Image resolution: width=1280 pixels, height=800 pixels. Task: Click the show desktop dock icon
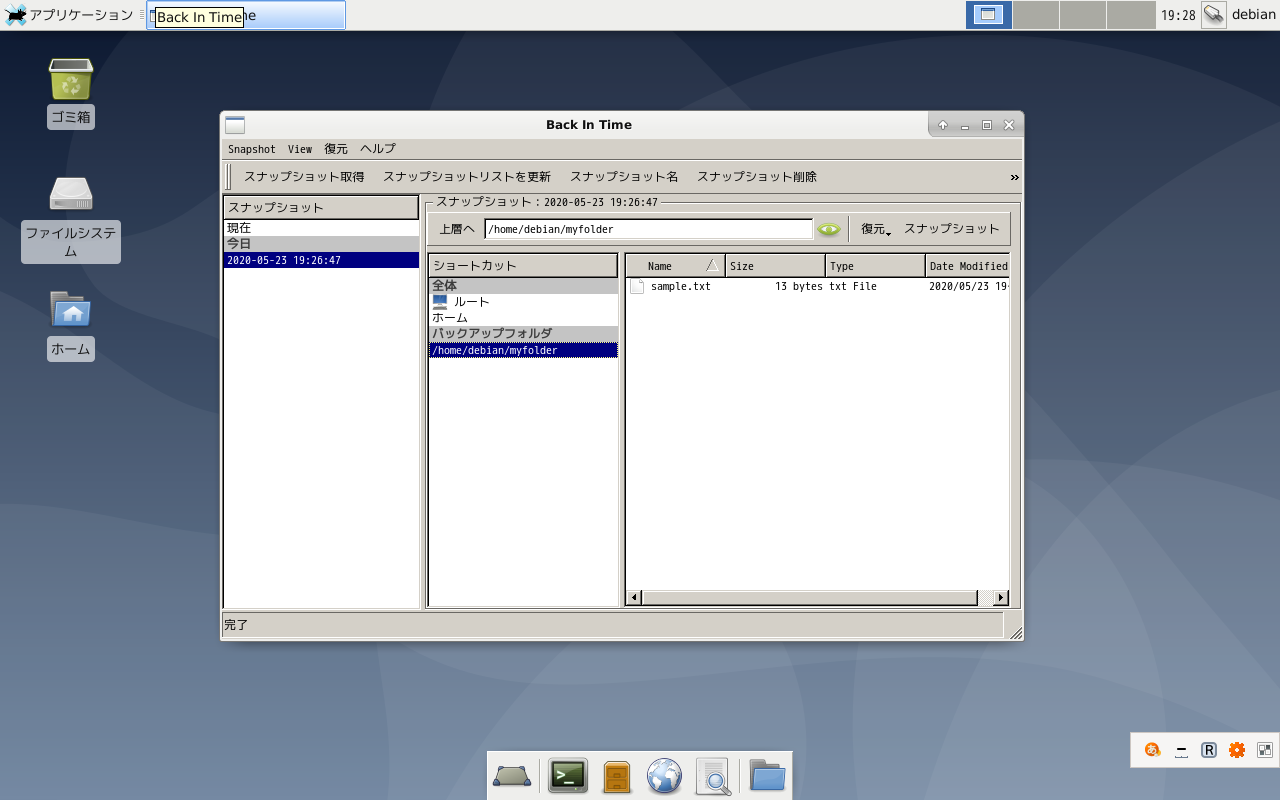tap(512, 776)
